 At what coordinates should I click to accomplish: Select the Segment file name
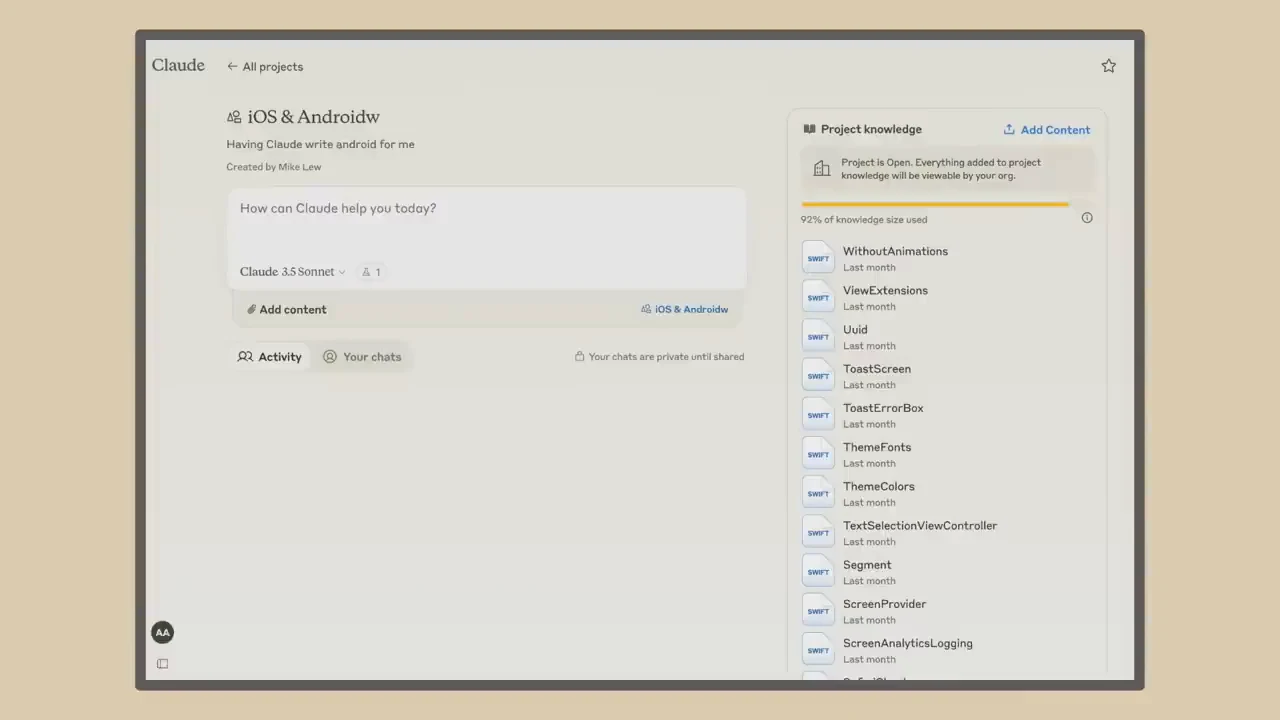tap(867, 565)
